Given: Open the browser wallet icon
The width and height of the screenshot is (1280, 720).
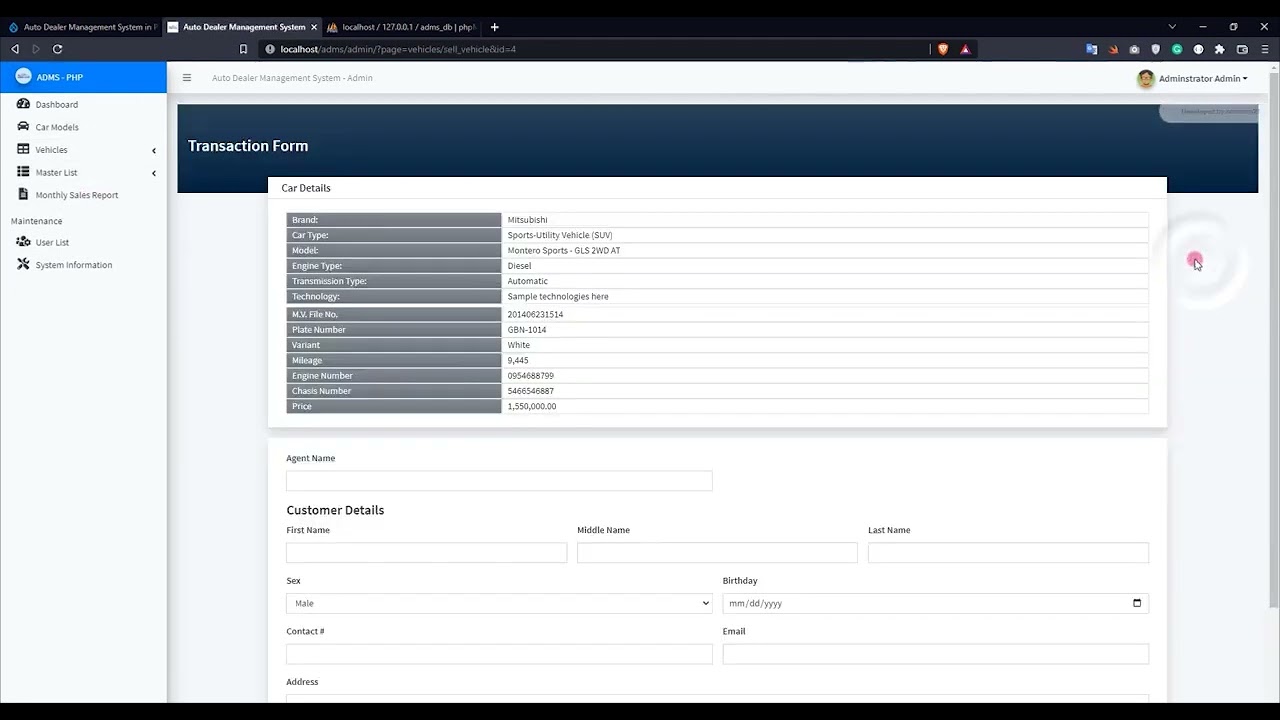Looking at the screenshot, I should tap(1242, 49).
